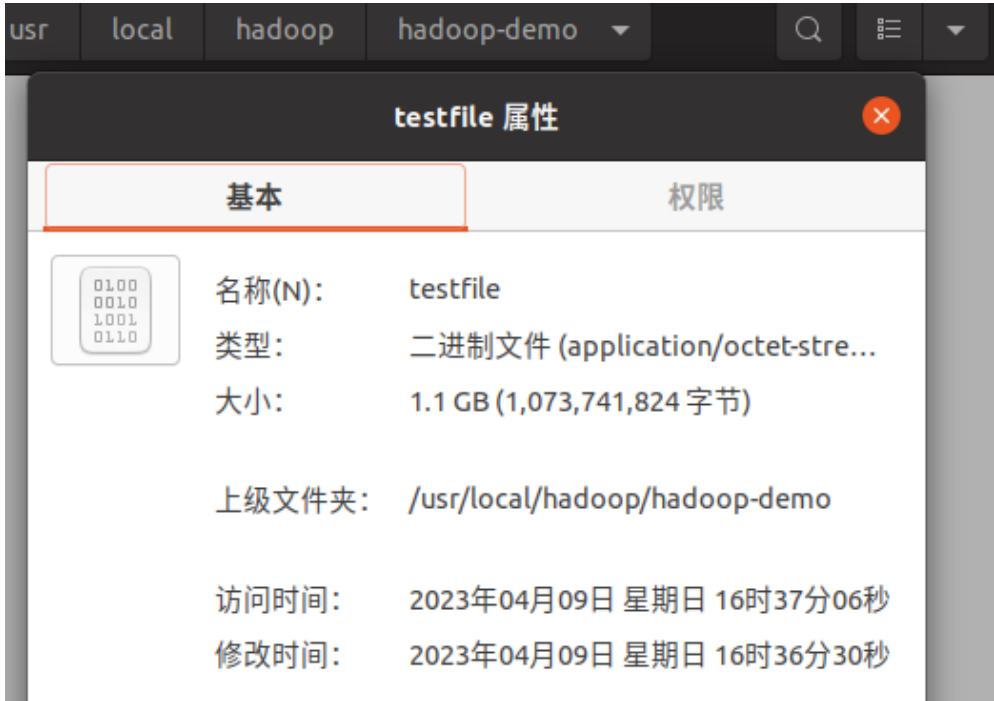Open the view options dropdown arrow
The image size is (994, 701).
point(954,30)
